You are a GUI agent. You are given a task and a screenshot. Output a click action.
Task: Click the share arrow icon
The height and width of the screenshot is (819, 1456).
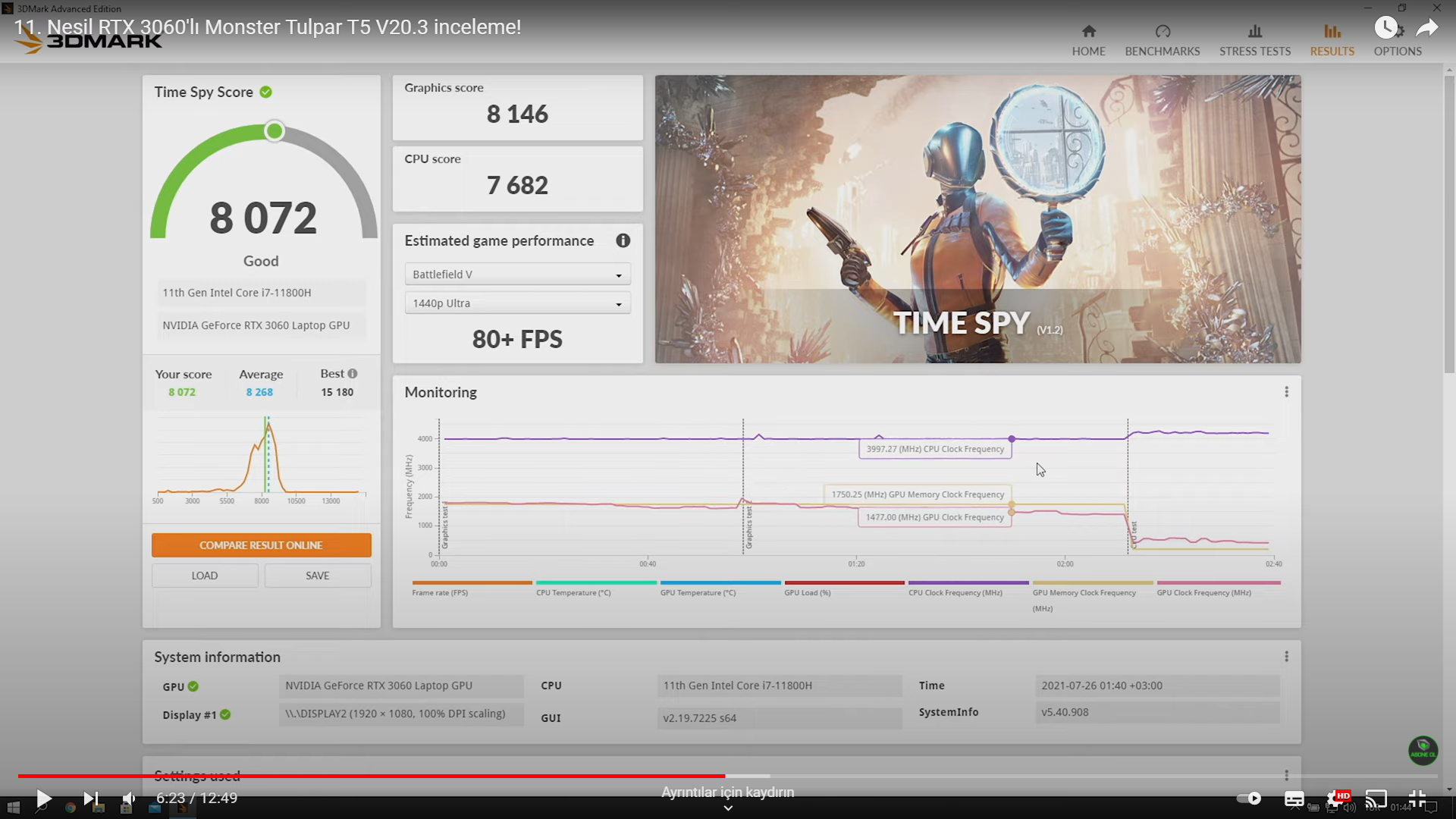click(1426, 28)
